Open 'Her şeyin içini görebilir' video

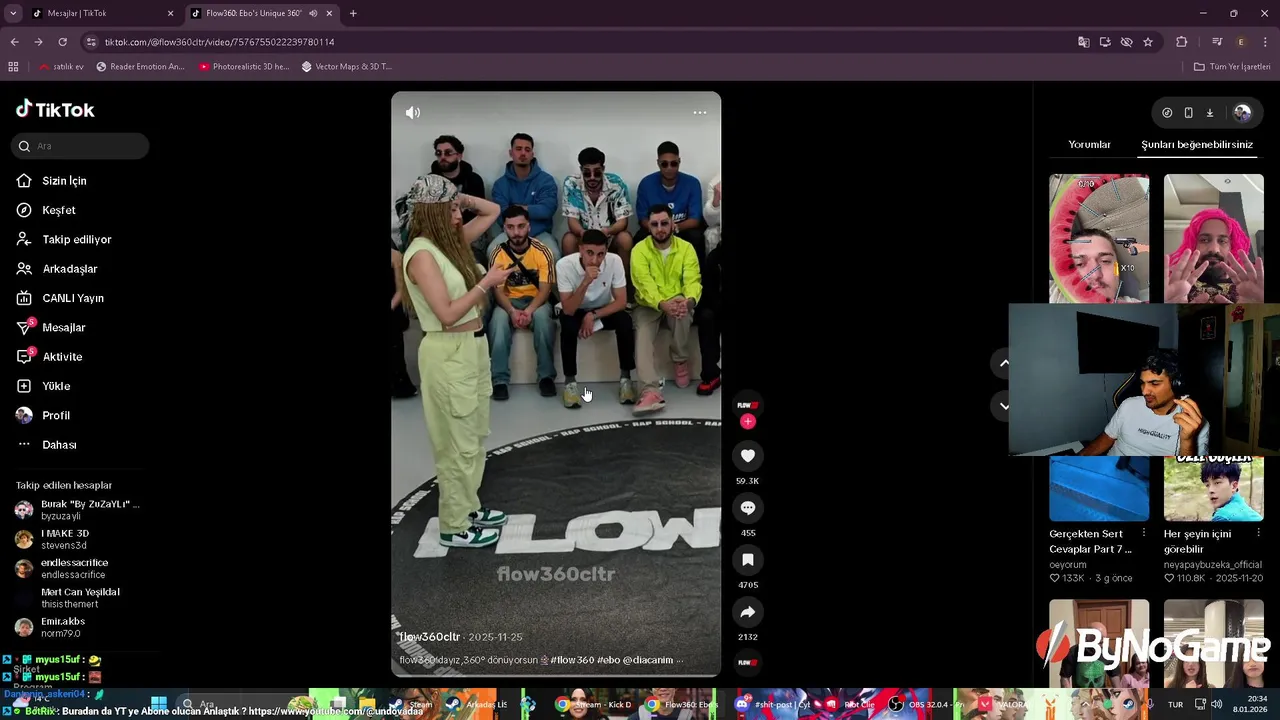click(1197, 541)
